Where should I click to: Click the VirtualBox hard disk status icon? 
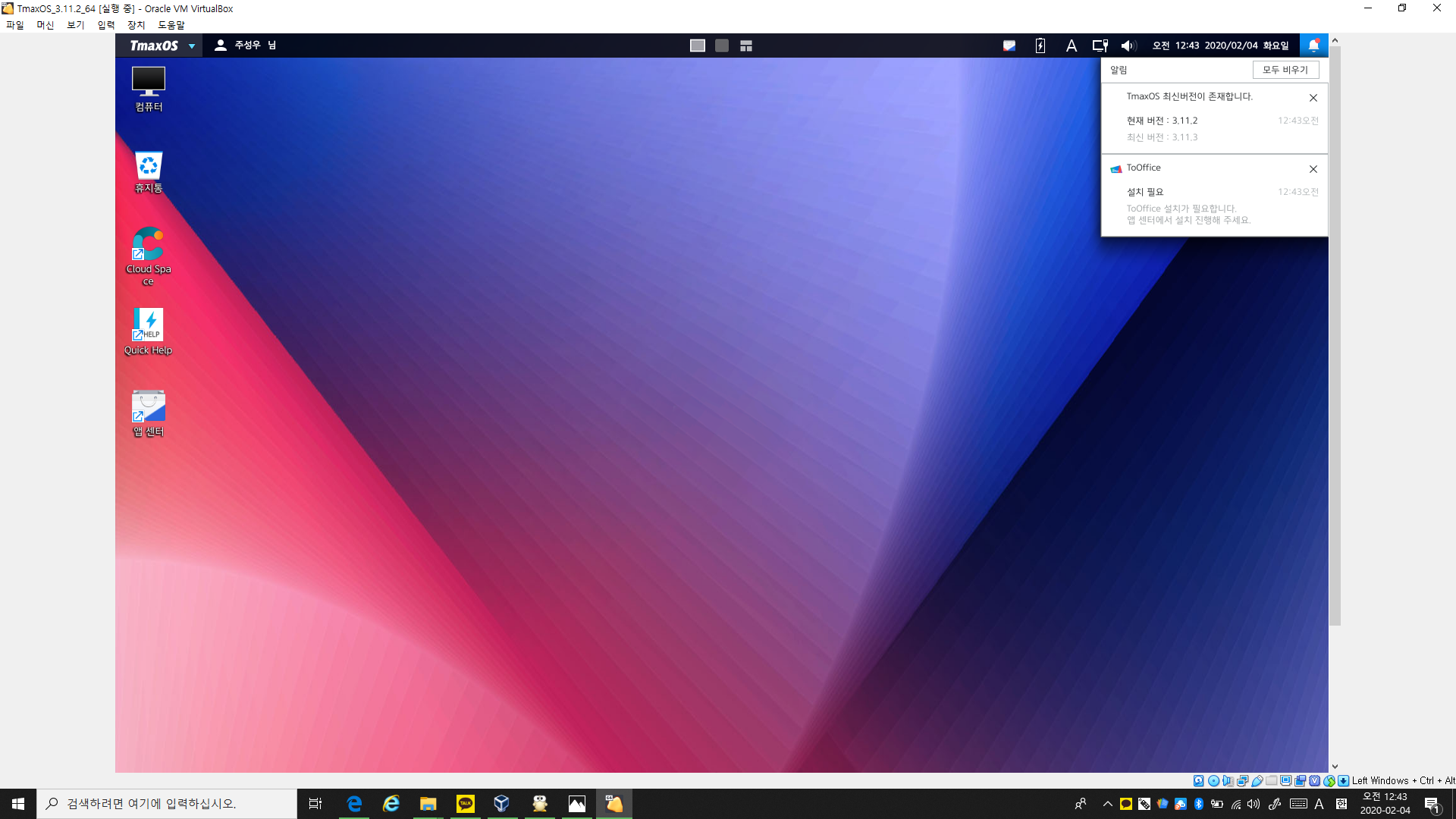(x=1199, y=780)
